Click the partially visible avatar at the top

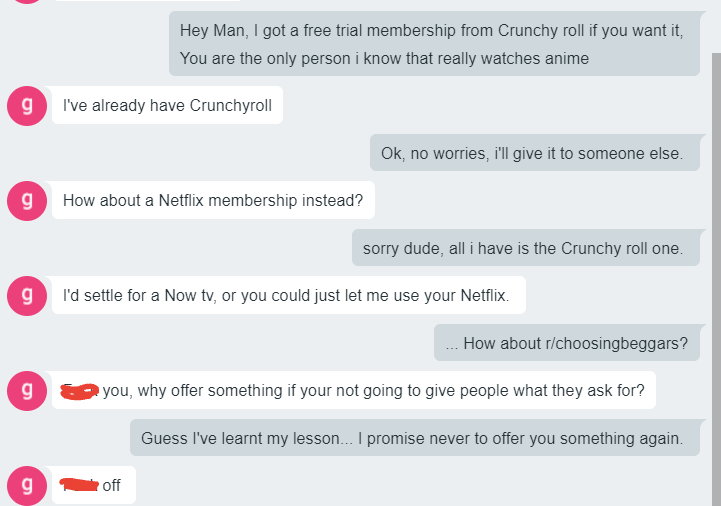[x=27, y=1]
